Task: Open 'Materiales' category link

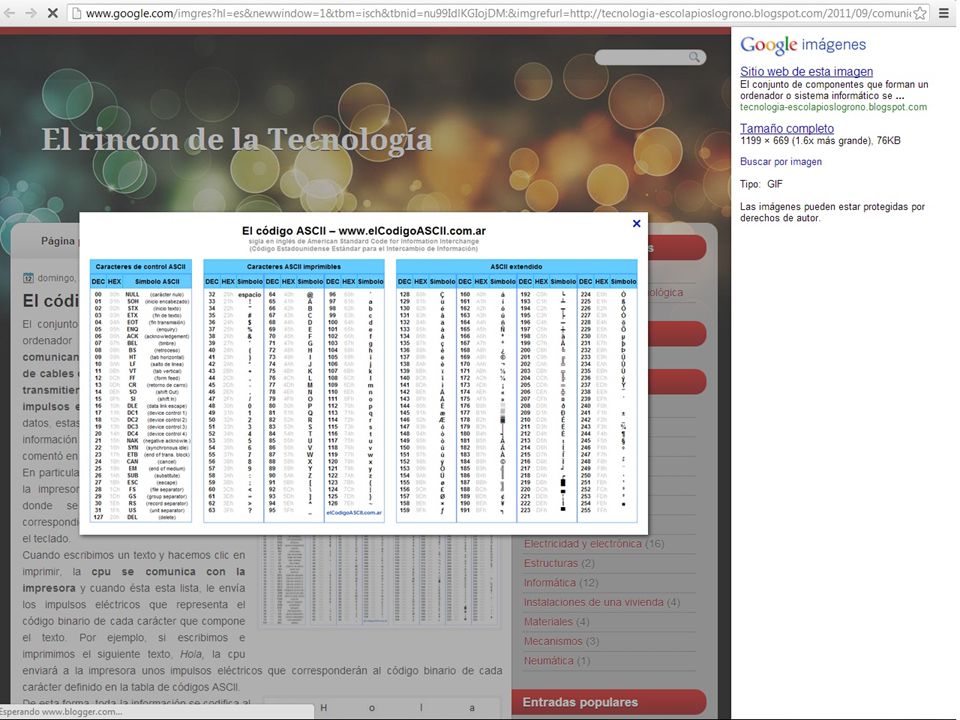Action: click(548, 622)
